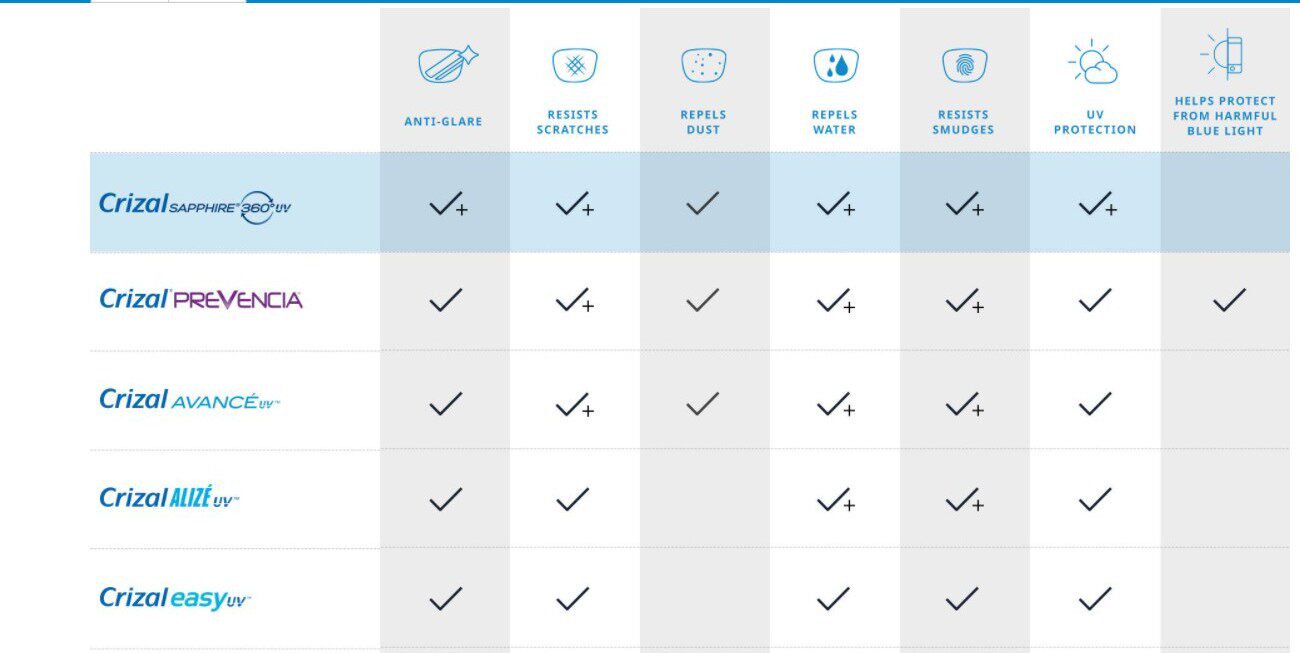
Task: Select the Crizal Alizé UV logo
Action: click(169, 498)
